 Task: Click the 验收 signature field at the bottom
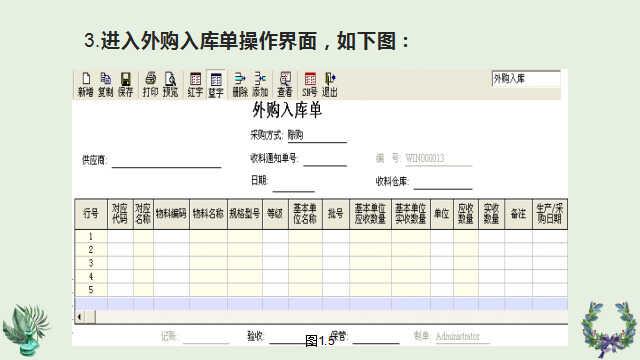pyautogui.click(x=287, y=337)
